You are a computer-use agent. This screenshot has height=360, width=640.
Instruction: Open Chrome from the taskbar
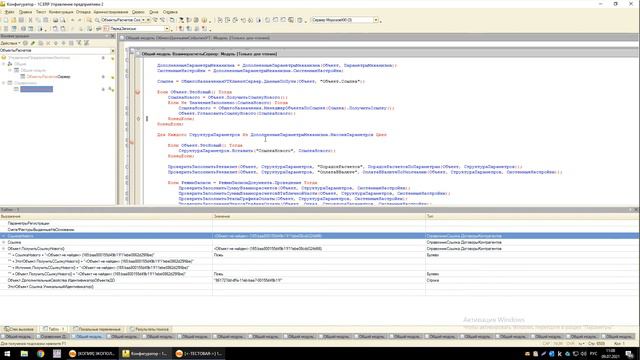[40, 353]
